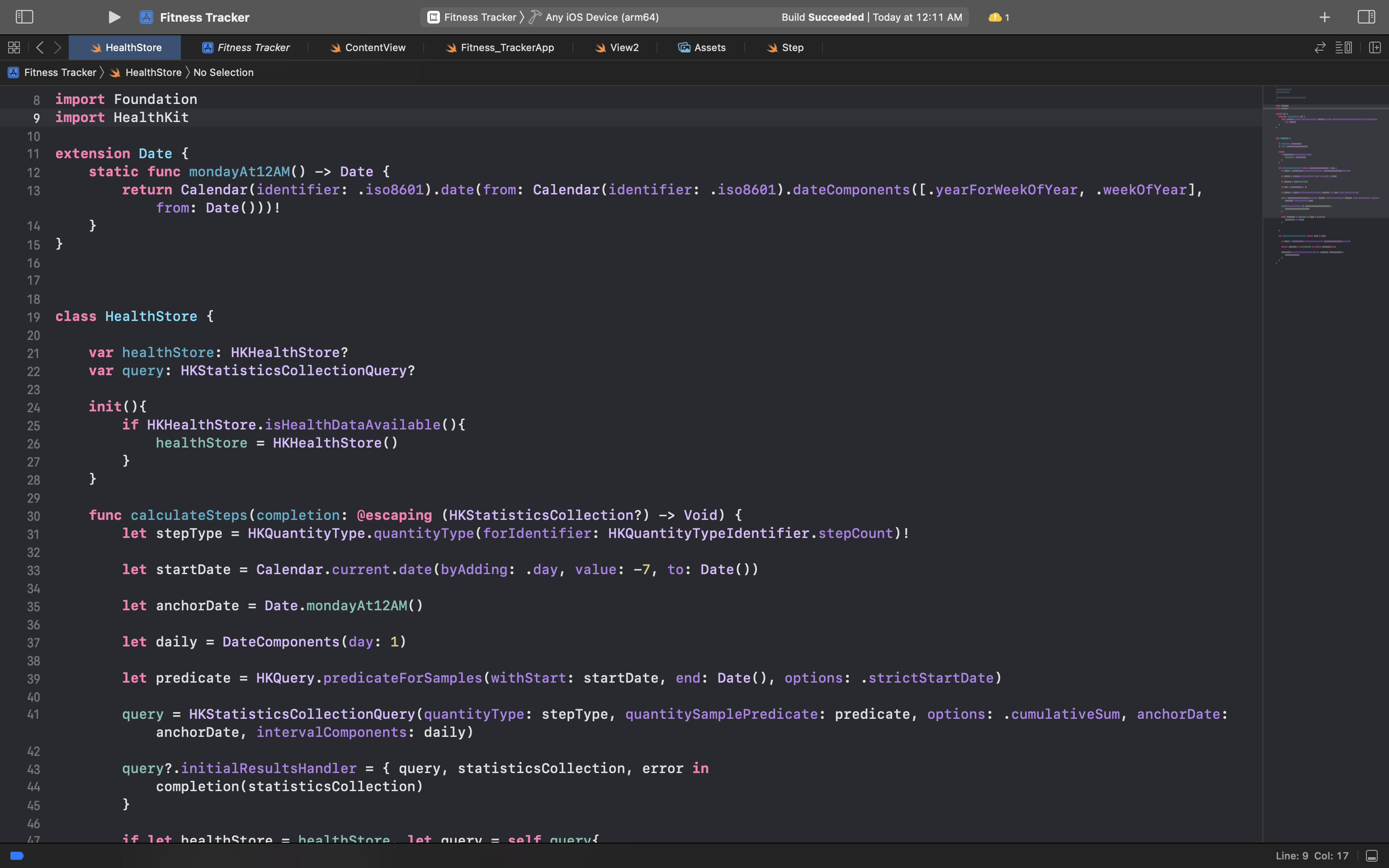Click 'extension Date' on line 11
This screenshot has height=868, width=1389.
point(113,153)
